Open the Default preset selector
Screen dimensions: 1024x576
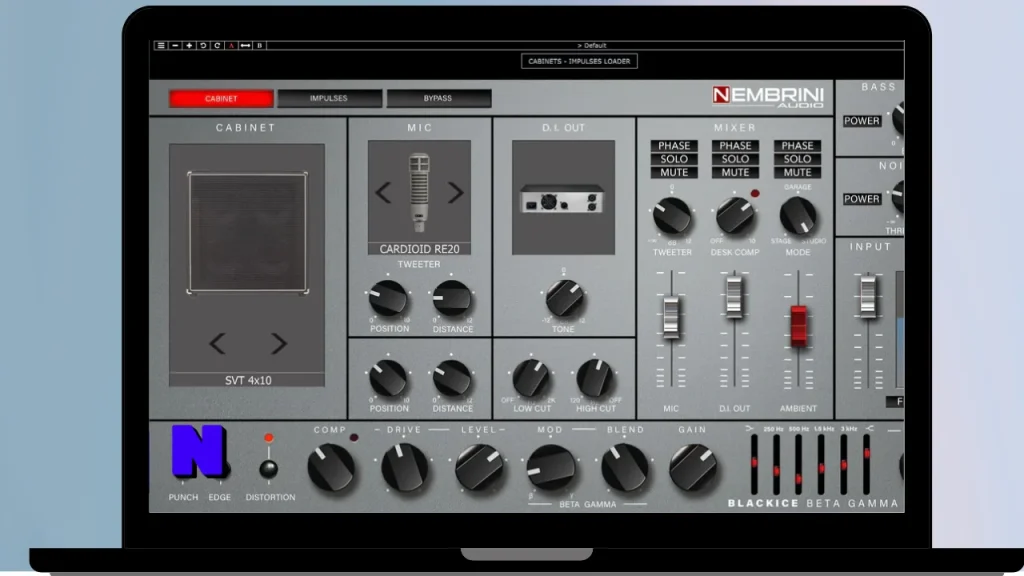(592, 46)
